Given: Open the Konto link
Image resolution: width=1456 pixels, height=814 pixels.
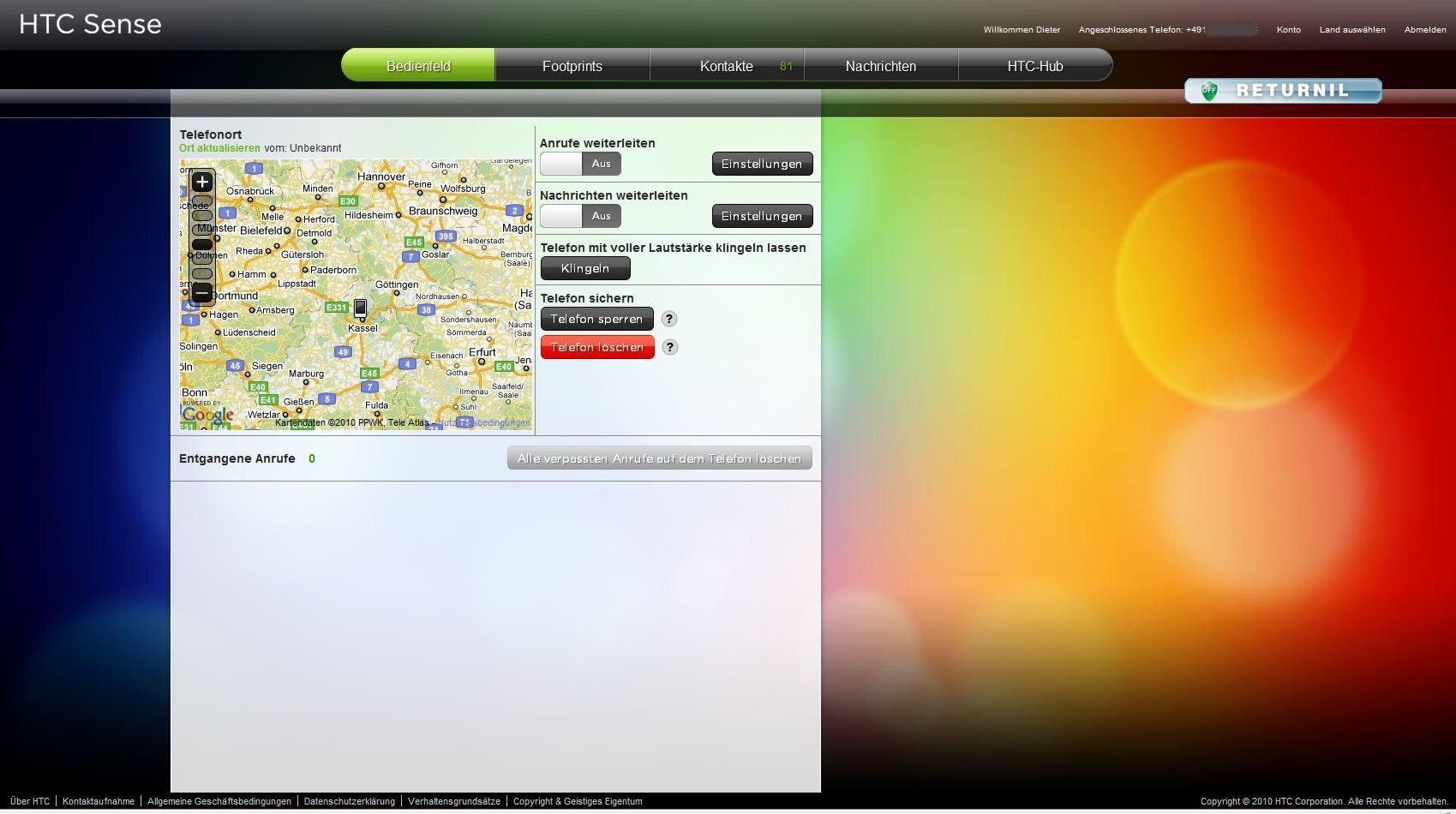Looking at the screenshot, I should [1288, 30].
